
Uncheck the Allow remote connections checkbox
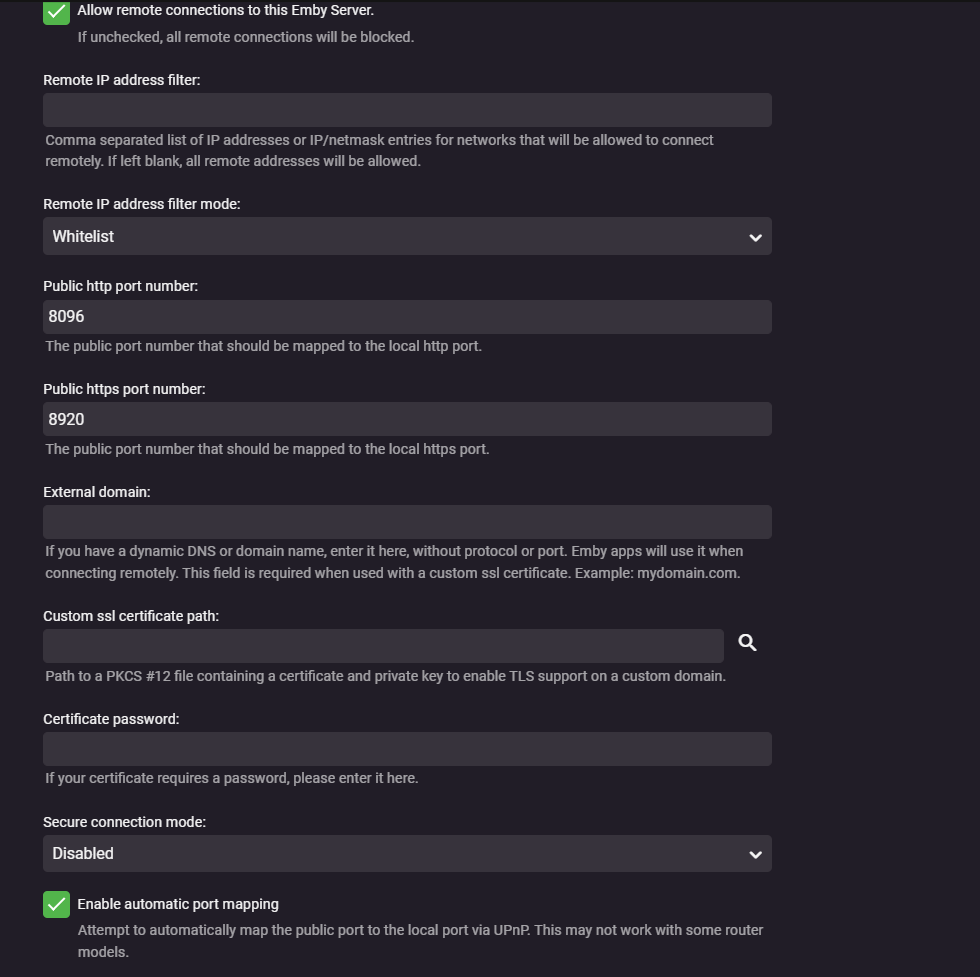[x=57, y=12]
